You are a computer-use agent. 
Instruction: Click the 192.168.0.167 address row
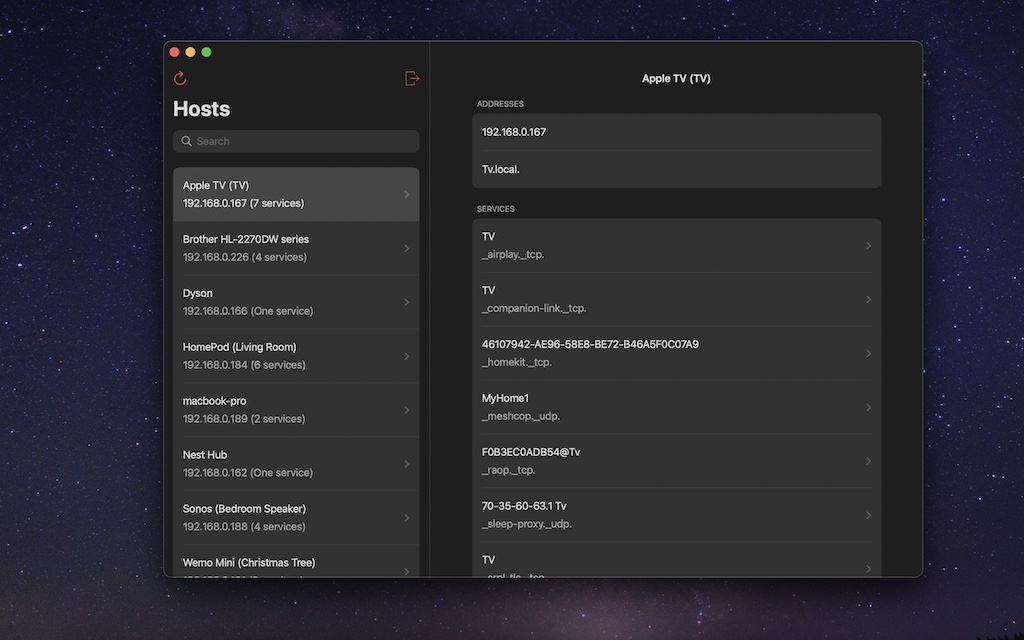676,132
